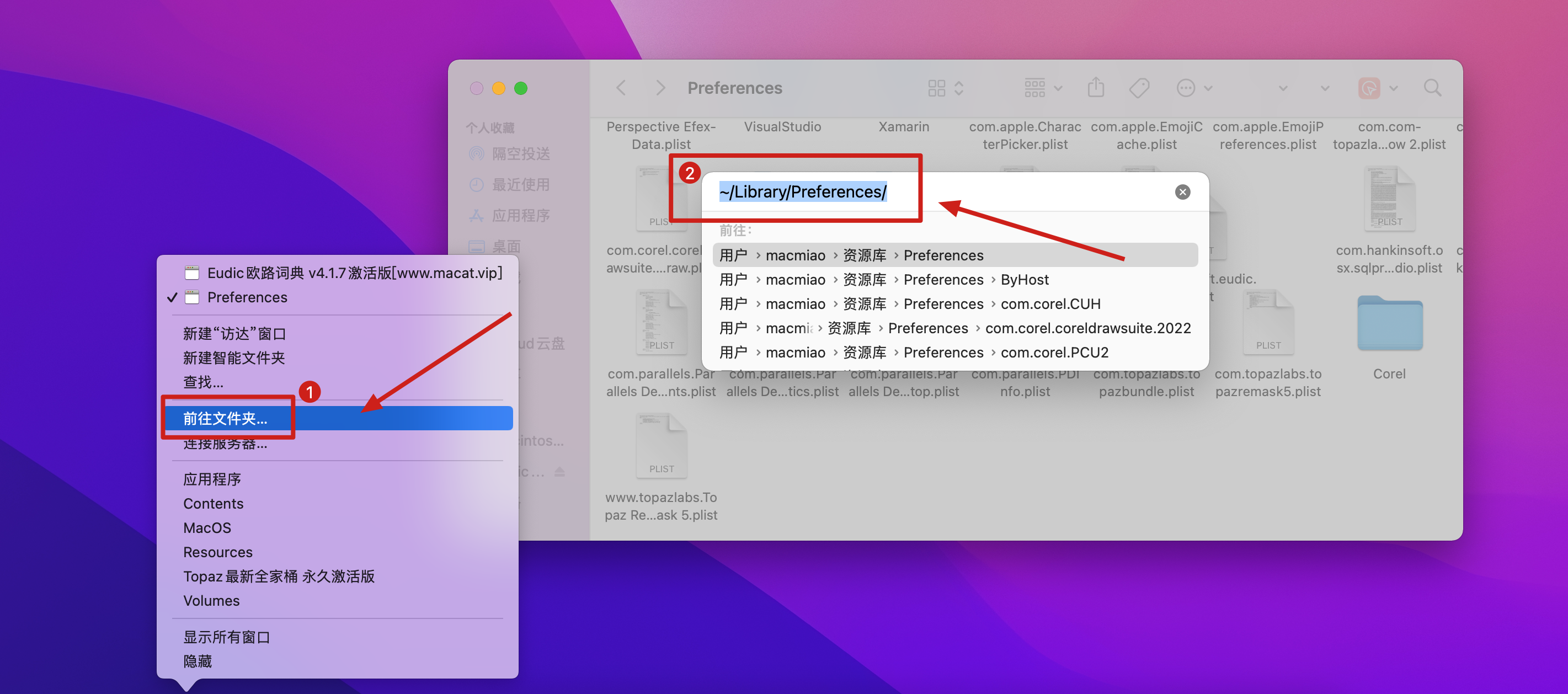Click the icon view grid button

[937, 88]
